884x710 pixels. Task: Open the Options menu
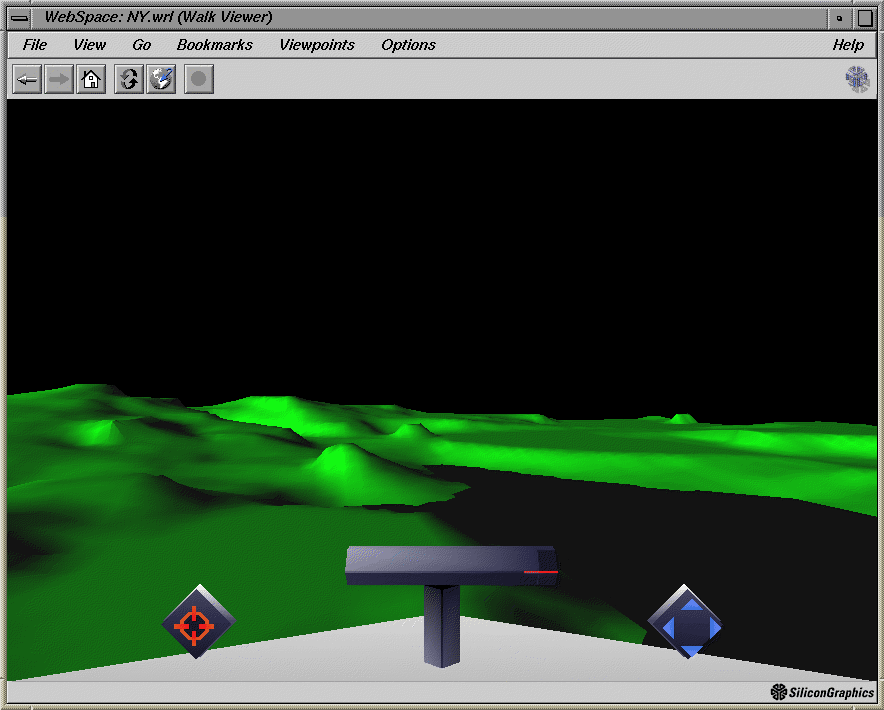coord(408,45)
